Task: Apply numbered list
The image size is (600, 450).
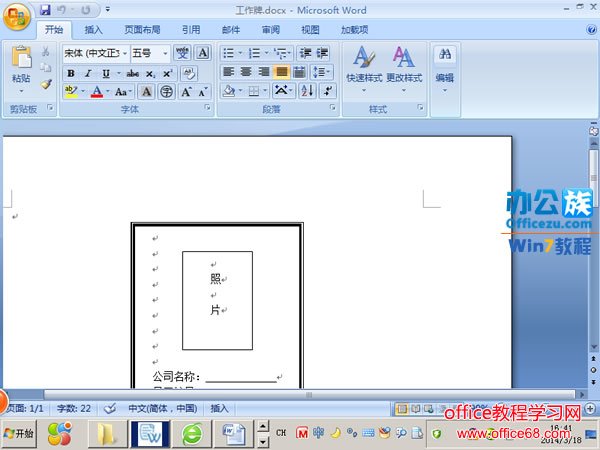Action: coord(255,53)
